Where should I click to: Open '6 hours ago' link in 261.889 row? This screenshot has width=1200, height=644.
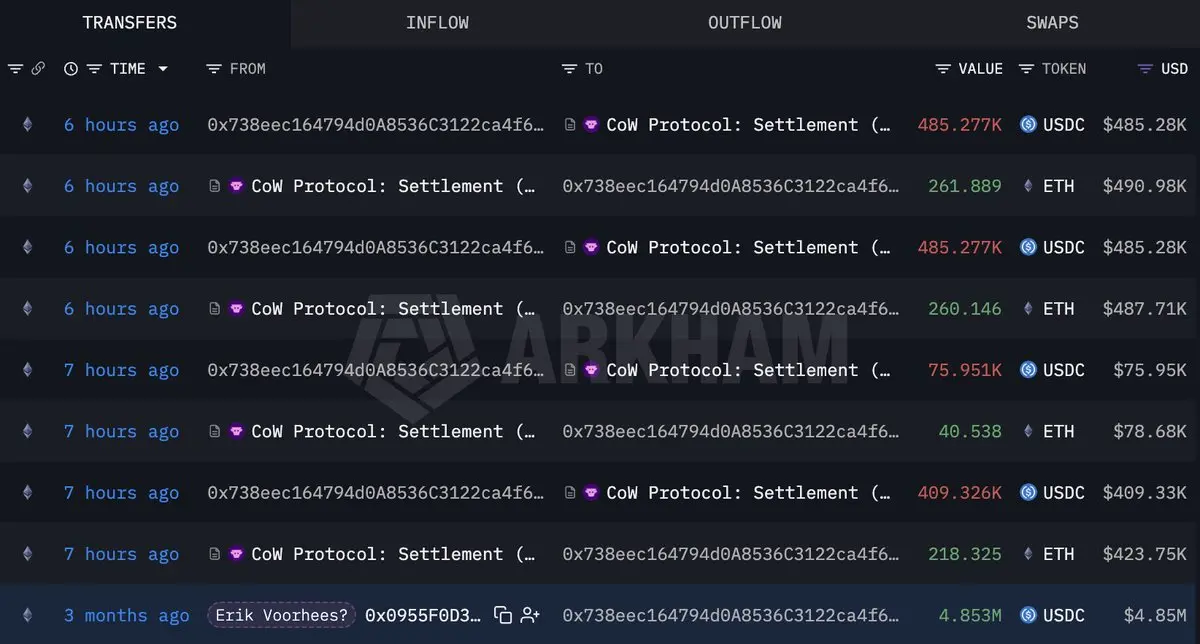pyautogui.click(x=121, y=186)
